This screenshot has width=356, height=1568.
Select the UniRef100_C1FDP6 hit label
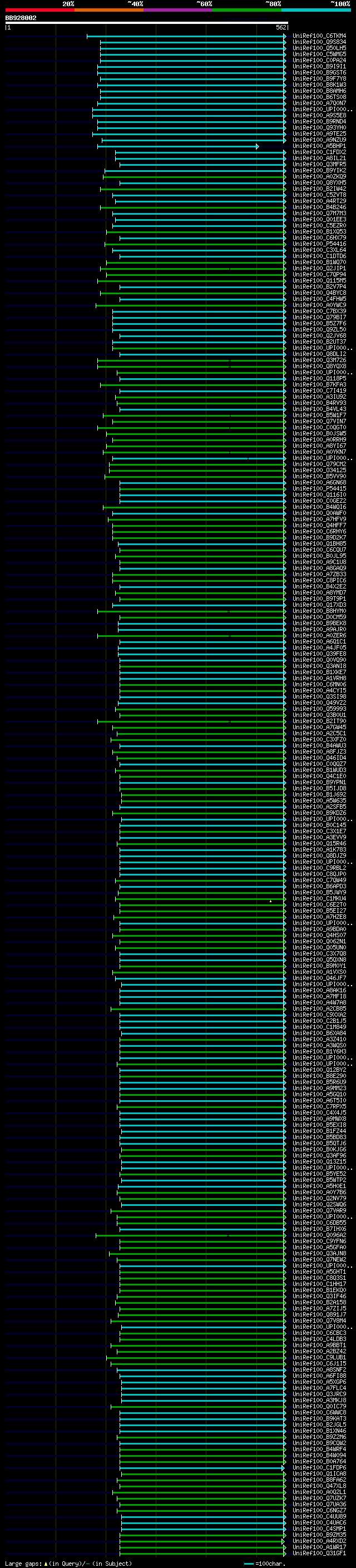(x=319, y=1467)
